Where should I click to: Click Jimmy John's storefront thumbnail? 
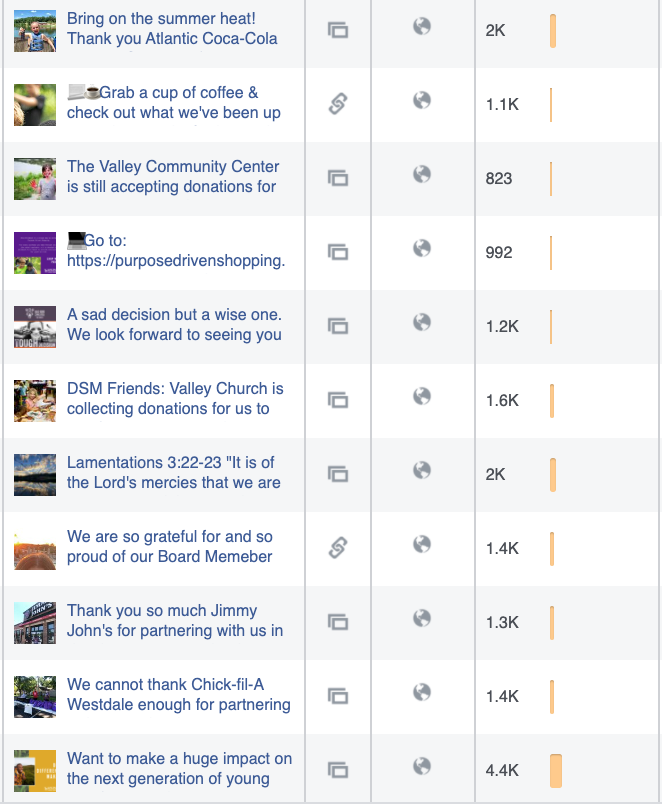pyautogui.click(x=35, y=623)
